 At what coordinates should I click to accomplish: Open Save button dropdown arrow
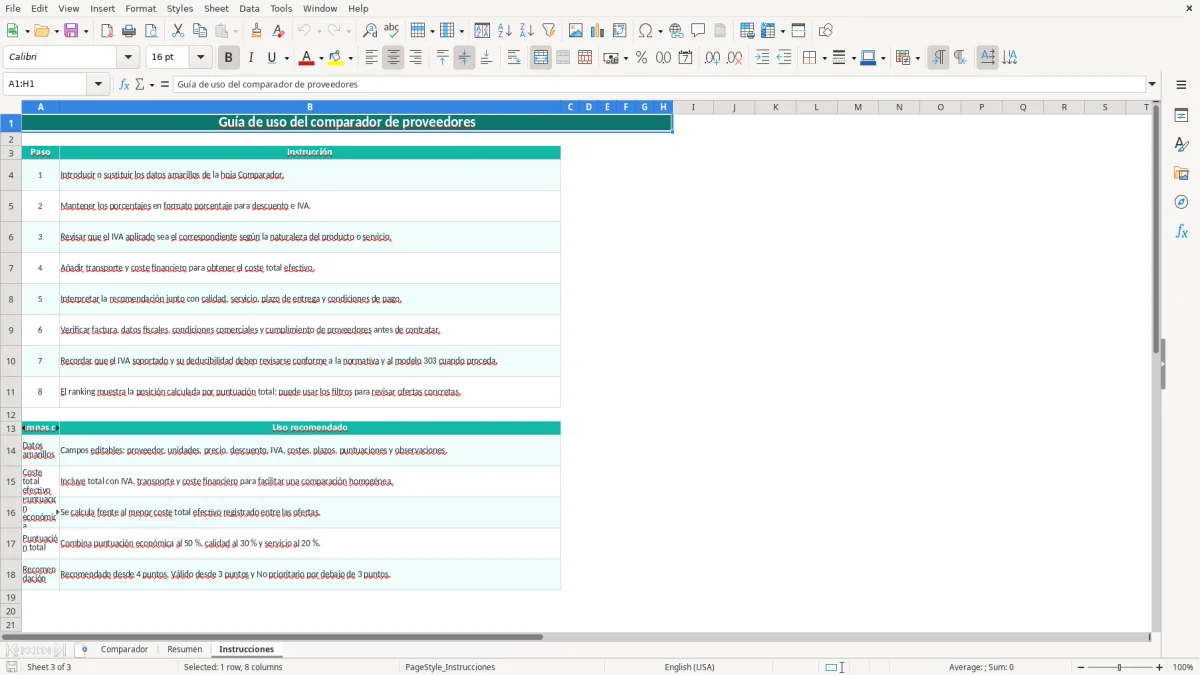pyautogui.click(x=86, y=31)
